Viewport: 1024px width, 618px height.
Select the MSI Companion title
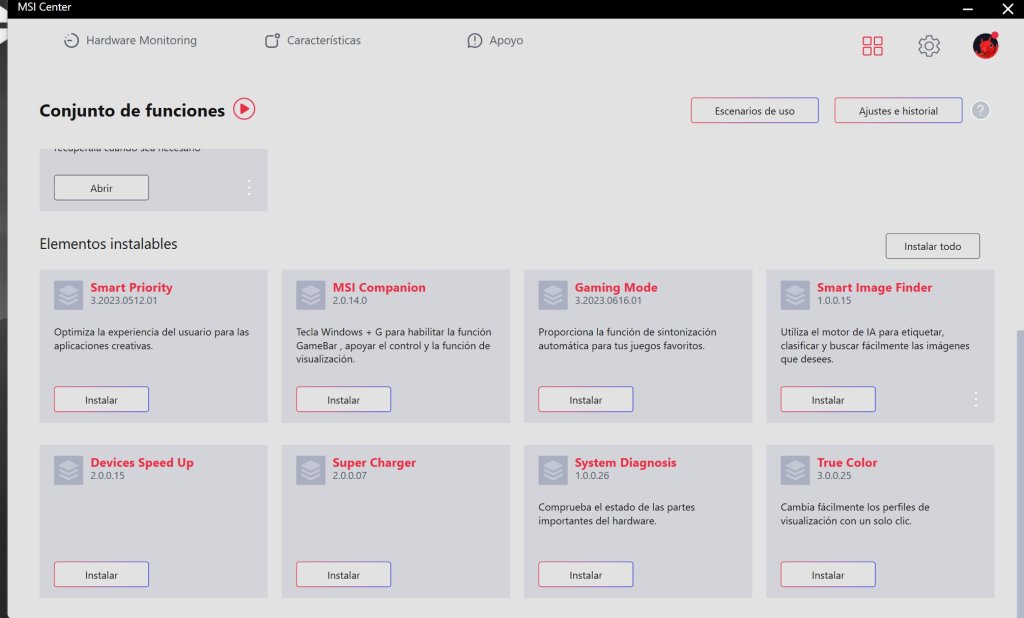tap(379, 287)
